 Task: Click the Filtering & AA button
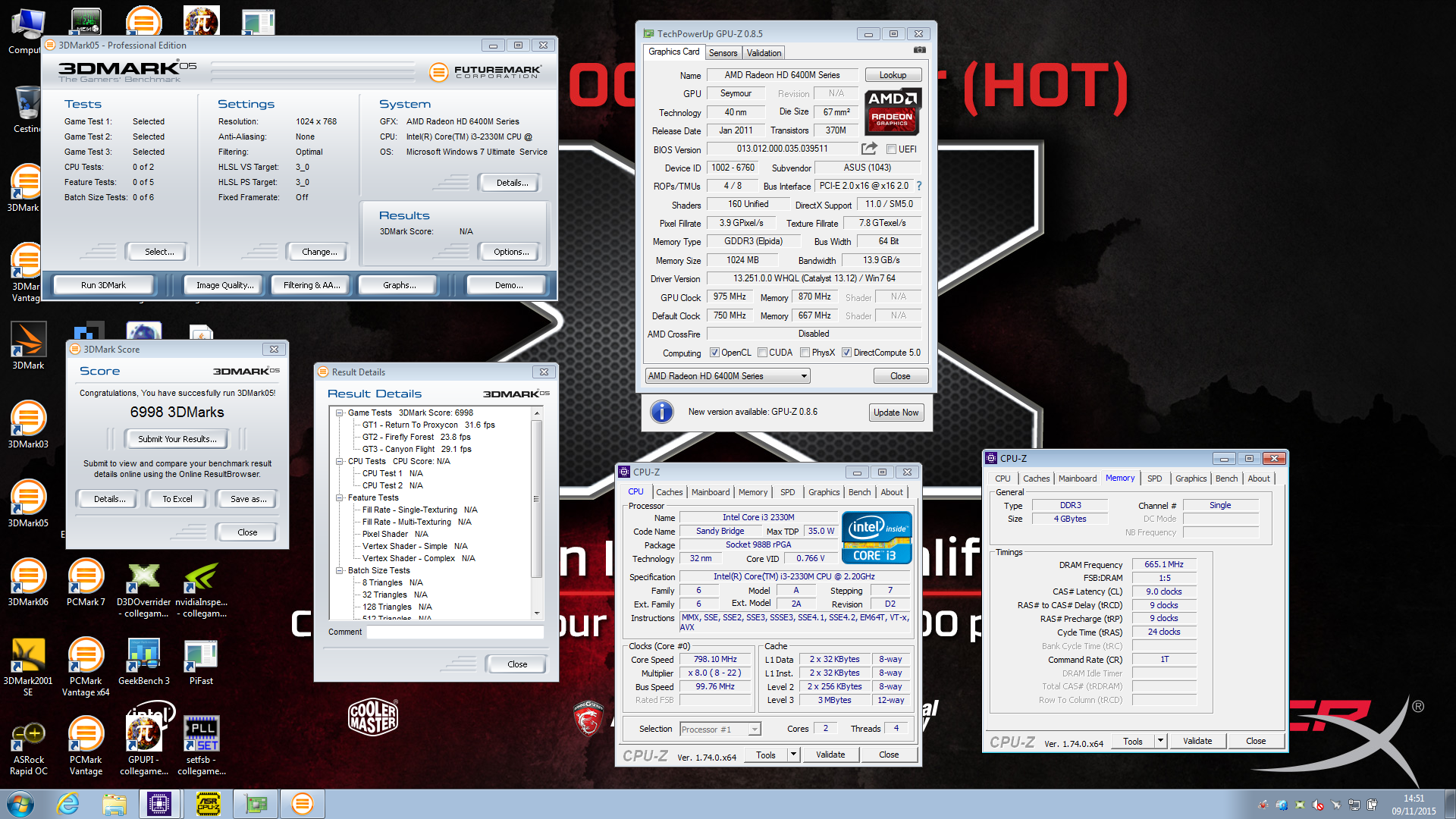tap(312, 285)
